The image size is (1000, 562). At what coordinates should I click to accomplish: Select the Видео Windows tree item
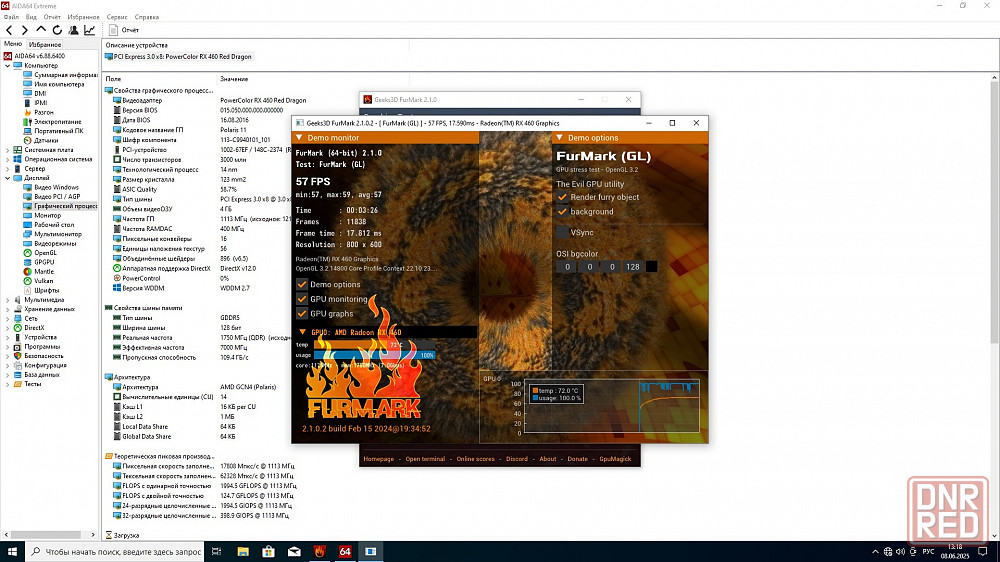click(51, 188)
